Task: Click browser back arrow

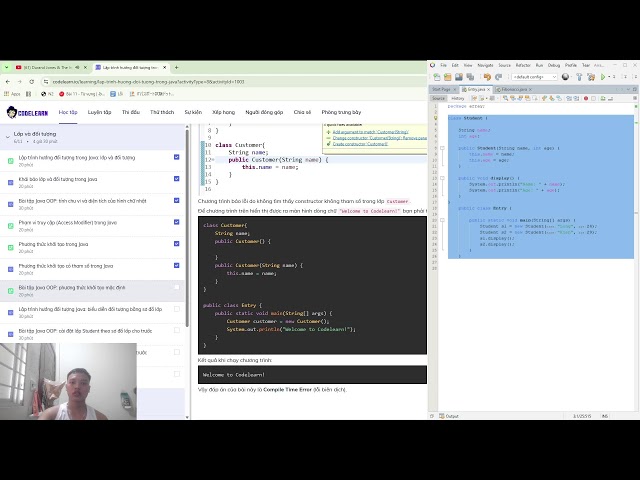Action: pyautogui.click(x=8, y=82)
